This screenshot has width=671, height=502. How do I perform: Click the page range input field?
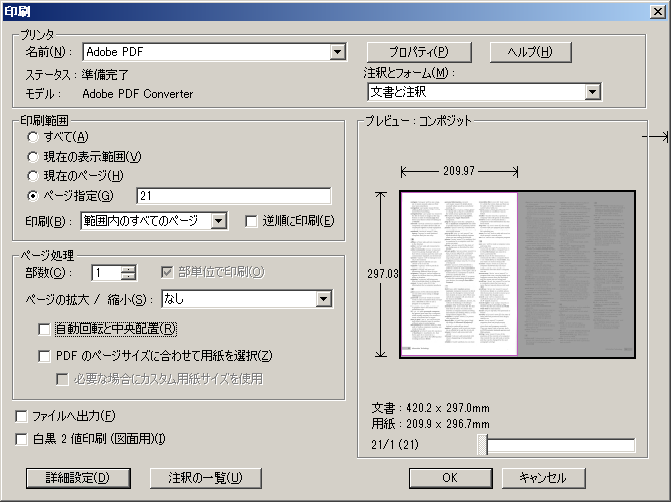click(x=232, y=196)
